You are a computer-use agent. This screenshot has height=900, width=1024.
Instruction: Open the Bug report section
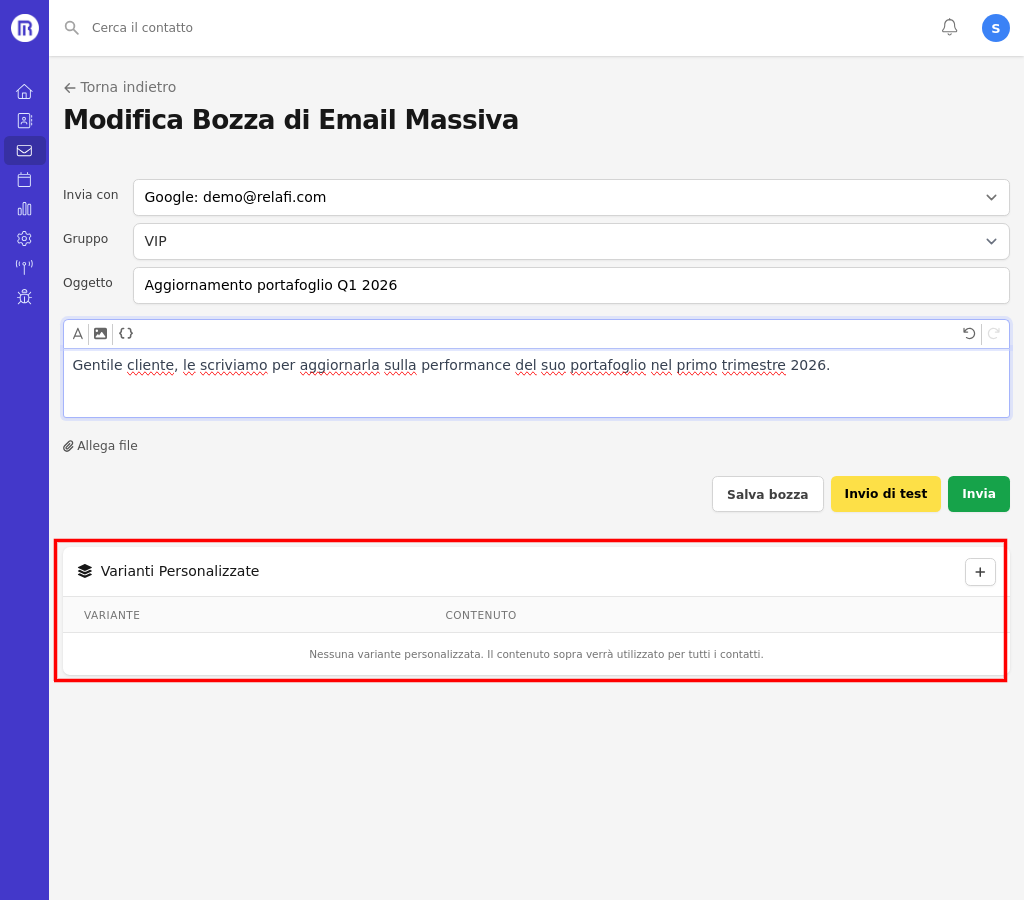24,296
